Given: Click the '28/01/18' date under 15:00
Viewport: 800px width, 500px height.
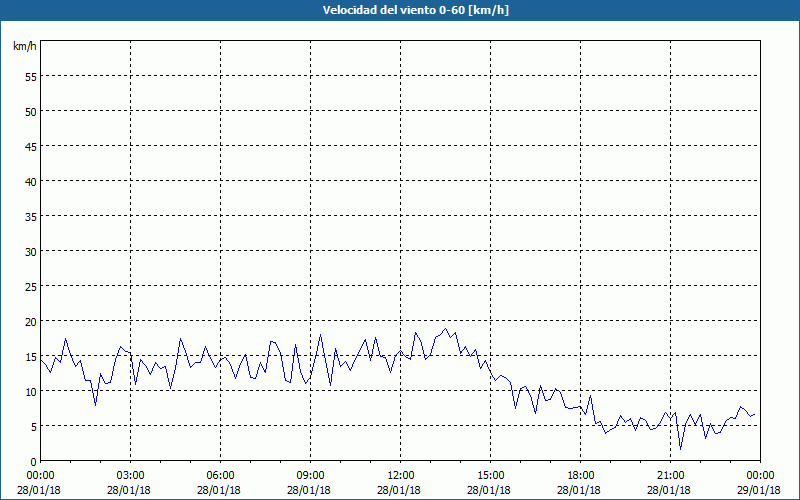Looking at the screenshot, I should coord(489,490).
